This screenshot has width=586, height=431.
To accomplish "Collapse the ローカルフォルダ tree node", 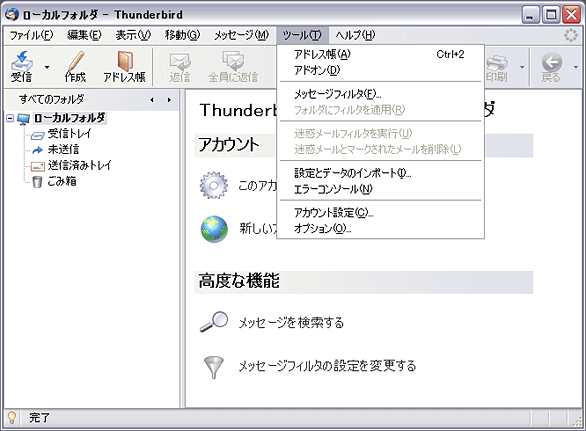I will pyautogui.click(x=10, y=118).
